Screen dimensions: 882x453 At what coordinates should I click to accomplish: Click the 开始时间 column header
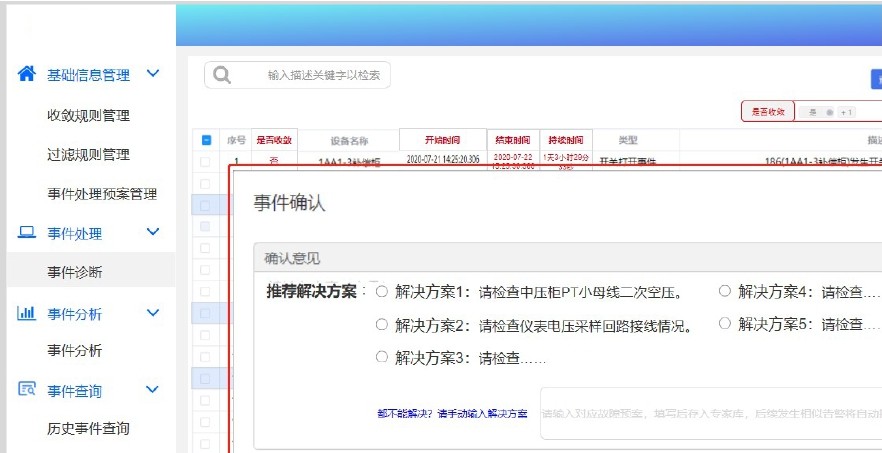438,140
